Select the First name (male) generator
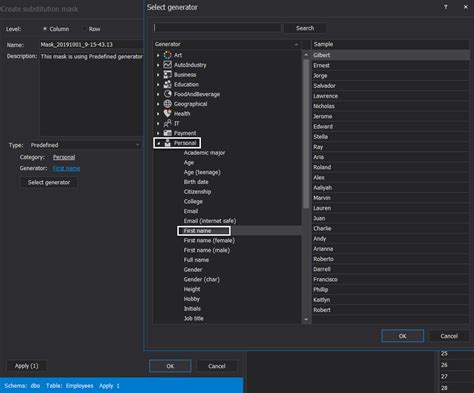 coord(207,250)
